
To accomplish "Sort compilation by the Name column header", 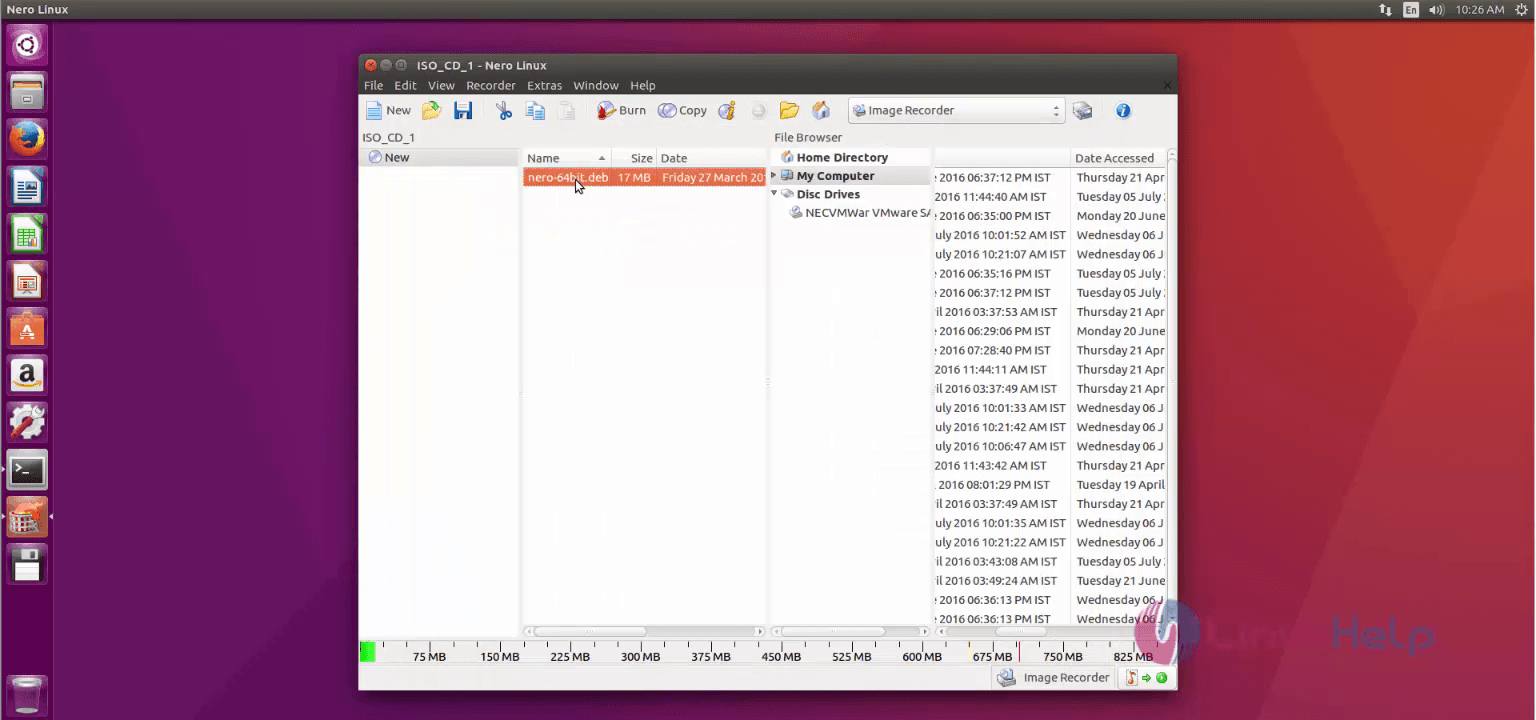I will 566,158.
